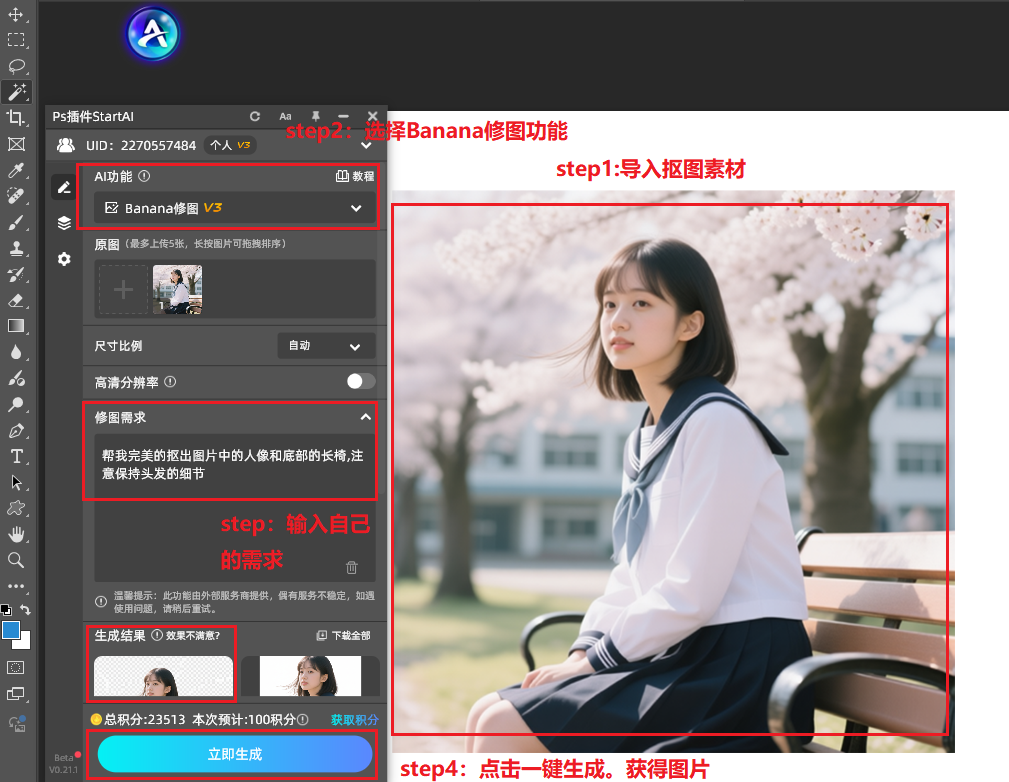
Task: Click the blue foreground color swatch
Action: [x=12, y=632]
